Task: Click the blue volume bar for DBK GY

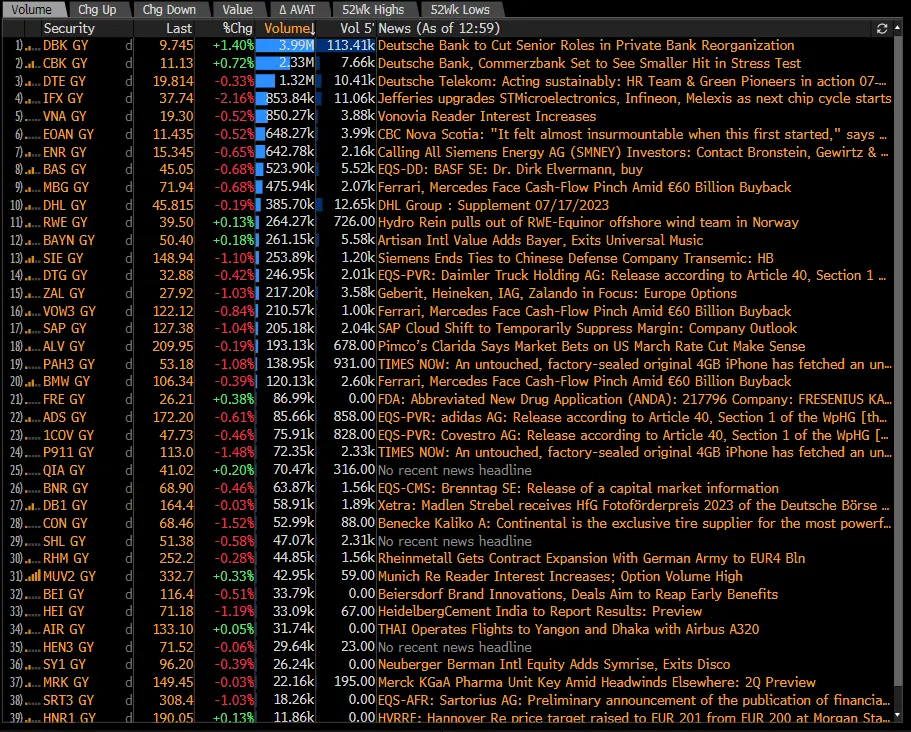Action: [x=285, y=46]
